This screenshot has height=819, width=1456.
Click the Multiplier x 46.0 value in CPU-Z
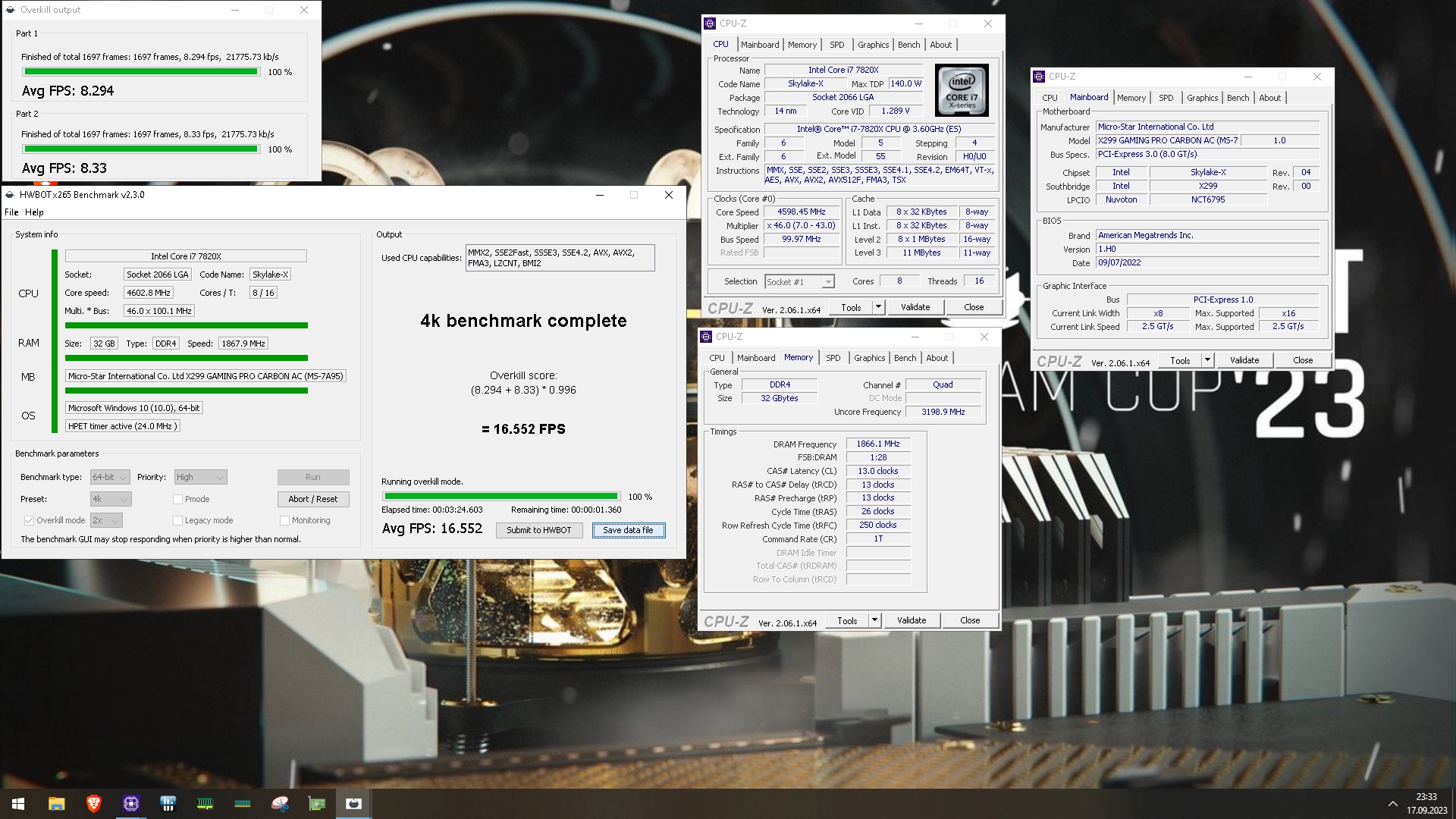tap(801, 226)
